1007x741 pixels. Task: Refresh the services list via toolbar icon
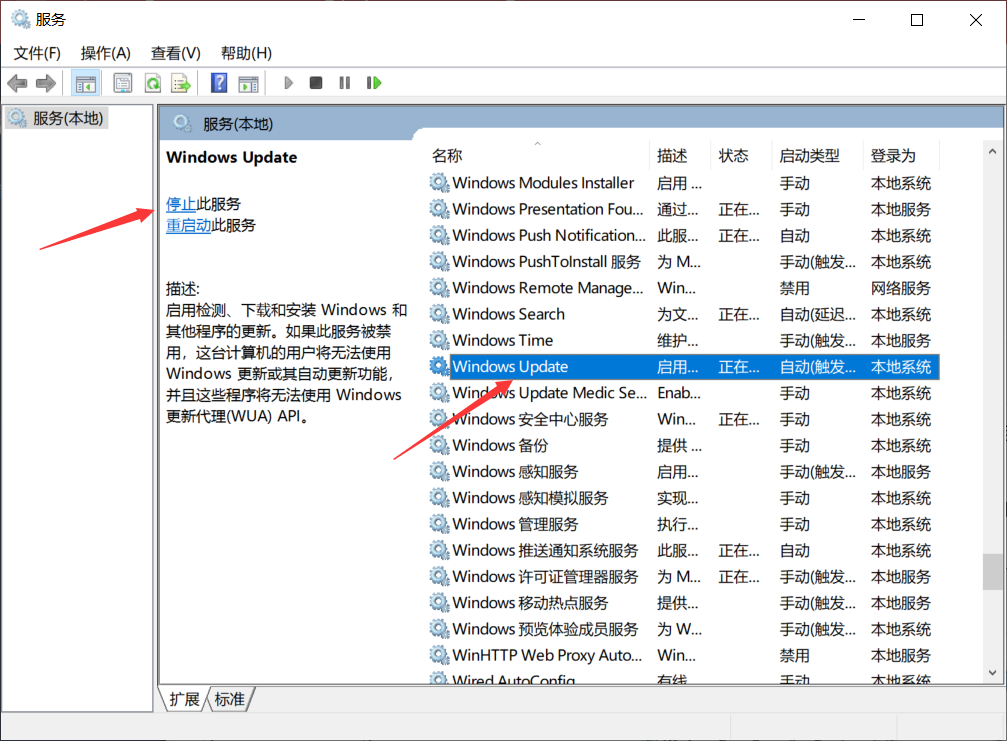point(153,83)
